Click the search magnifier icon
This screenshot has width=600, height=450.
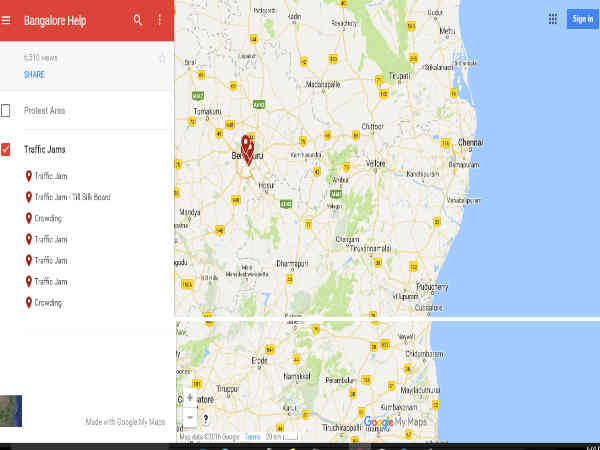137,20
